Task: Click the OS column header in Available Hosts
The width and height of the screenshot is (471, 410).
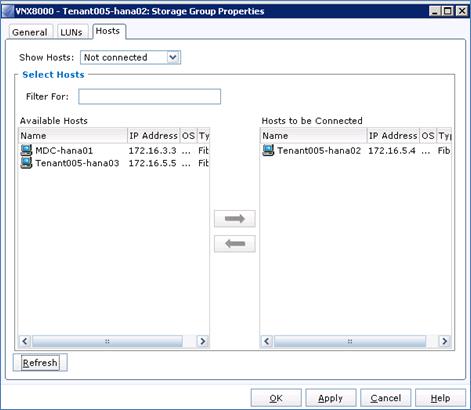Action: pos(188,136)
